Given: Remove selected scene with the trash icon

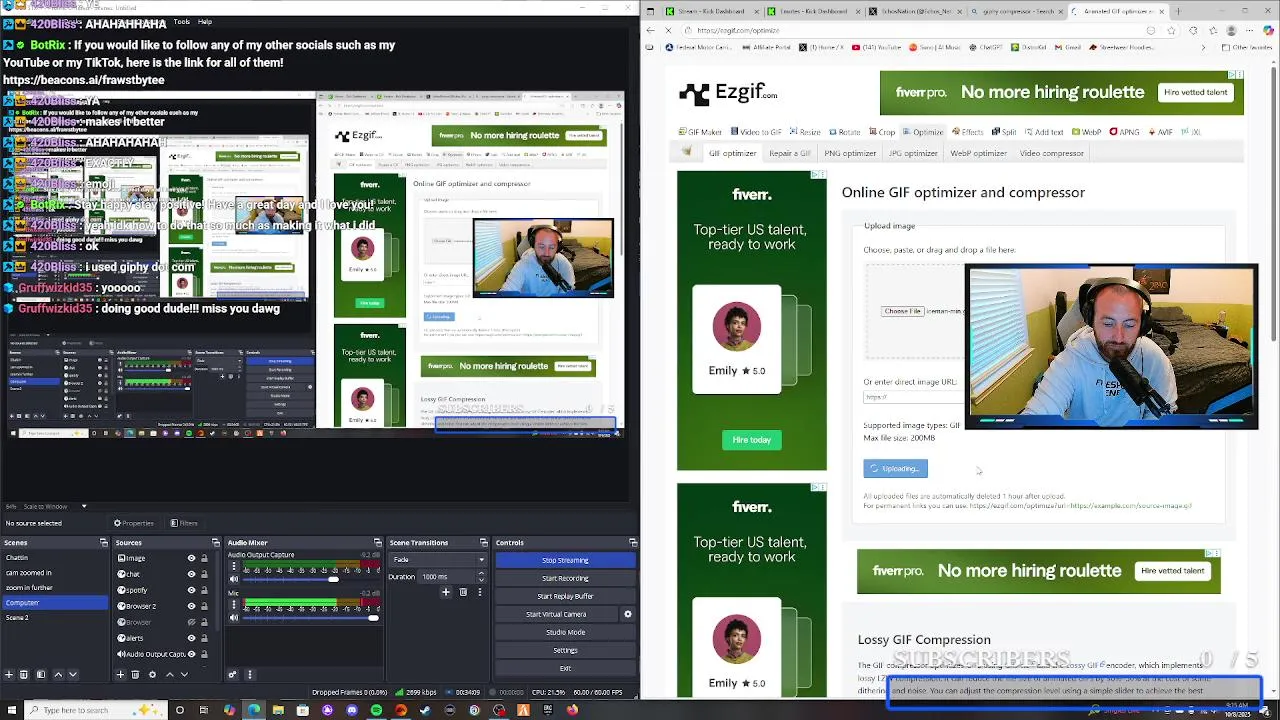Looking at the screenshot, I should coord(24,674).
